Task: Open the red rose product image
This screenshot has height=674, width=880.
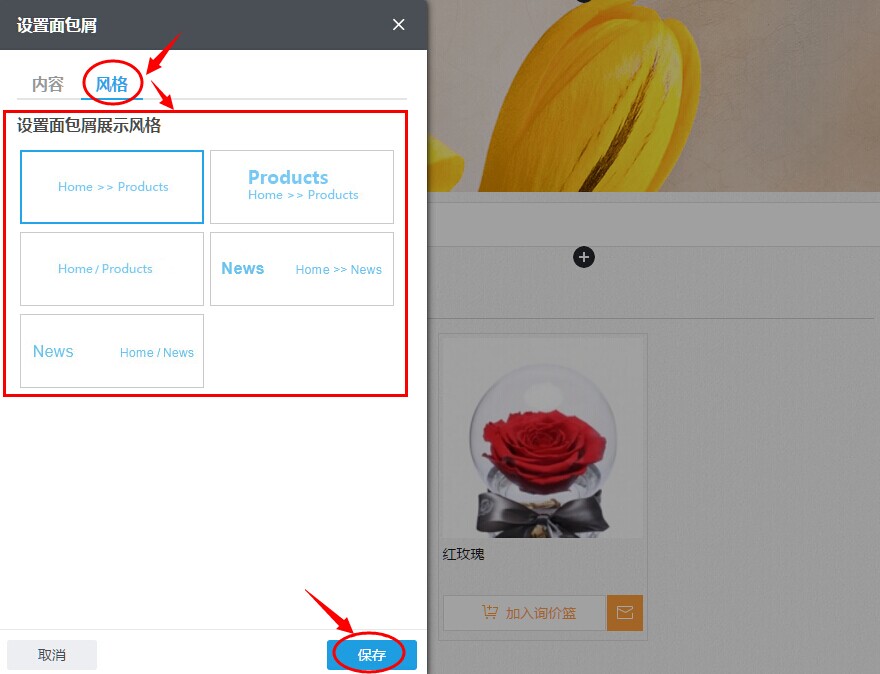Action: 543,438
